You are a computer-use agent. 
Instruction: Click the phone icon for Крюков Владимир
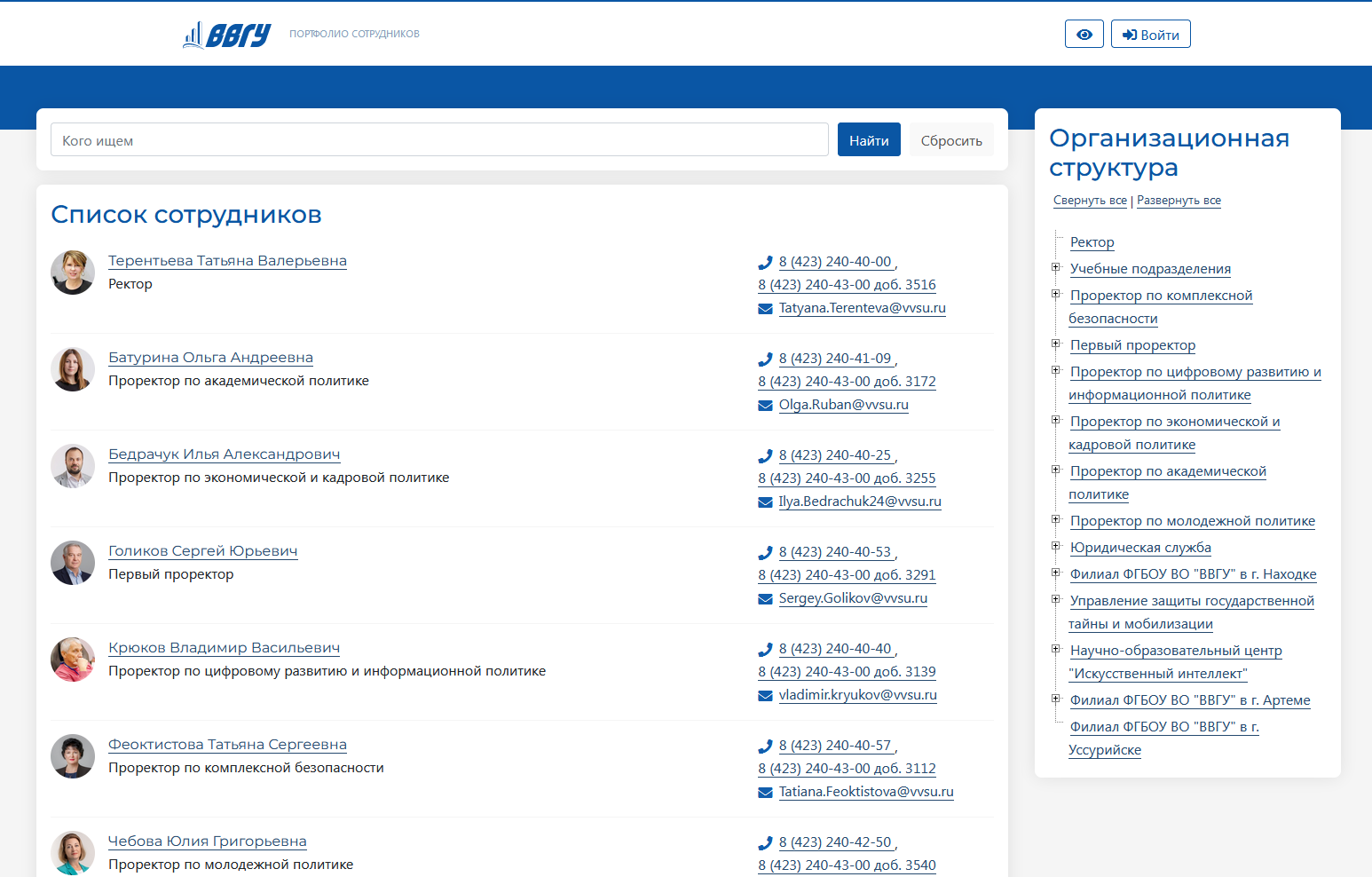point(765,650)
